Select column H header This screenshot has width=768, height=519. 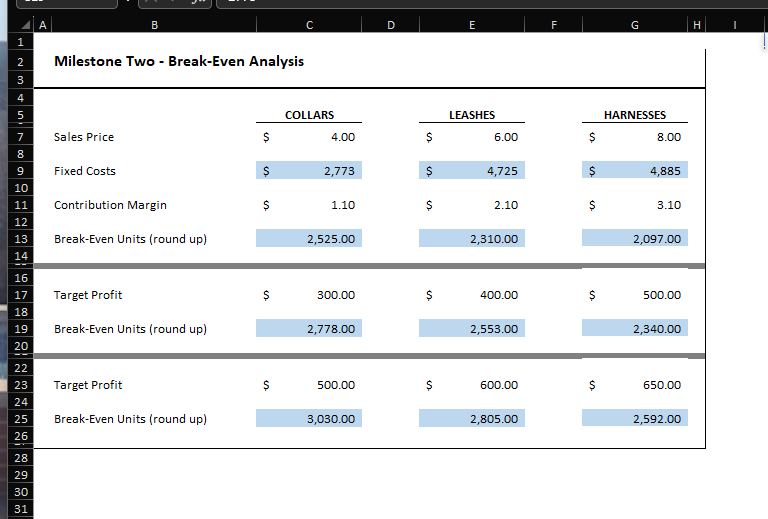(696, 25)
